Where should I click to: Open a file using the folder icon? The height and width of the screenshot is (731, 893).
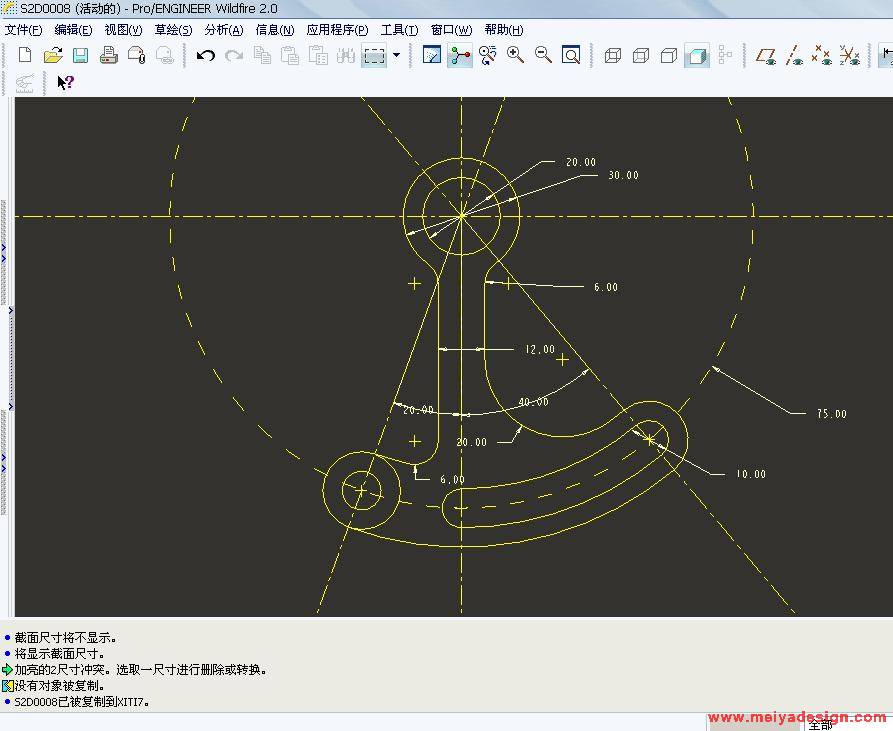tap(53, 55)
